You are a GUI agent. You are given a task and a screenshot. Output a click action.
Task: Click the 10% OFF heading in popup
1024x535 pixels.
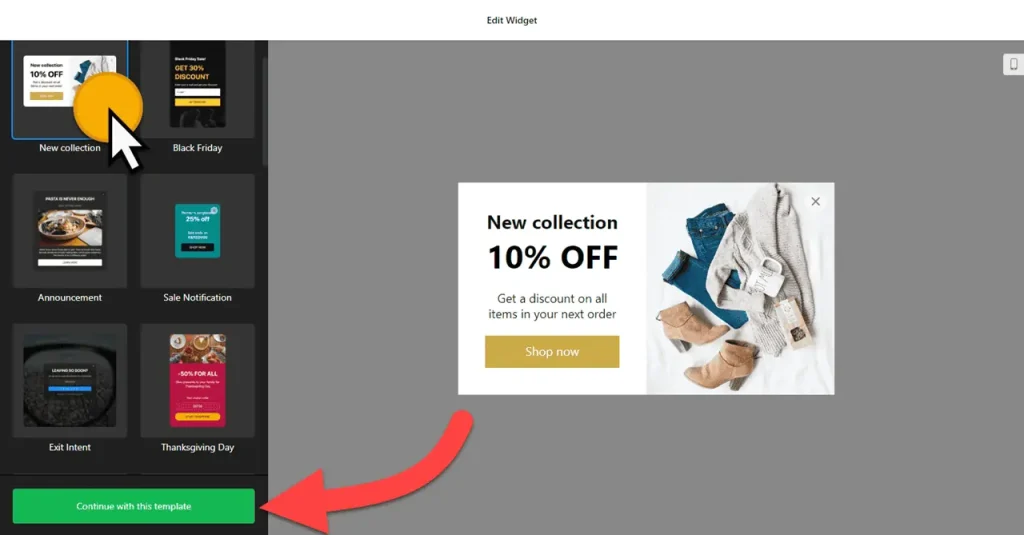tap(552, 257)
